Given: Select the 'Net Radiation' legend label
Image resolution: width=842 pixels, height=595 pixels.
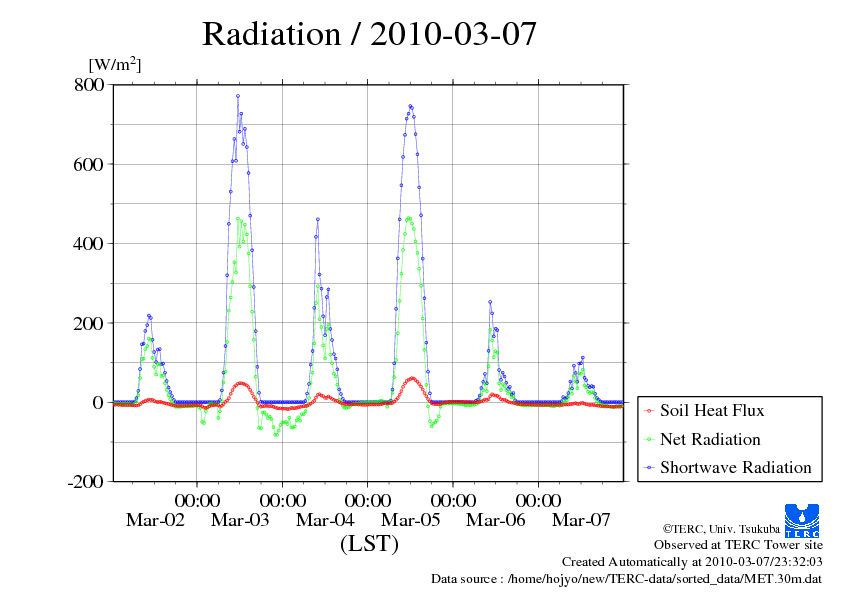Looking at the screenshot, I should pos(710,439).
